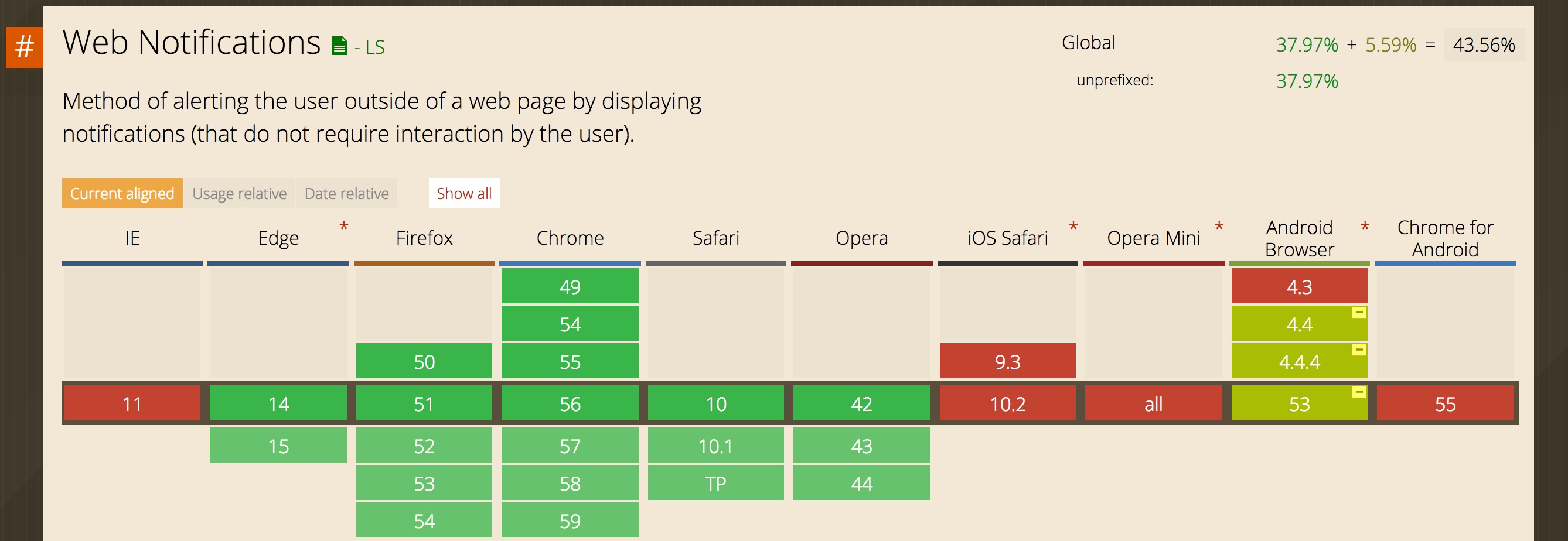Image resolution: width=1568 pixels, height=541 pixels.
Task: Select the Safari 10 cell
Action: point(716,403)
